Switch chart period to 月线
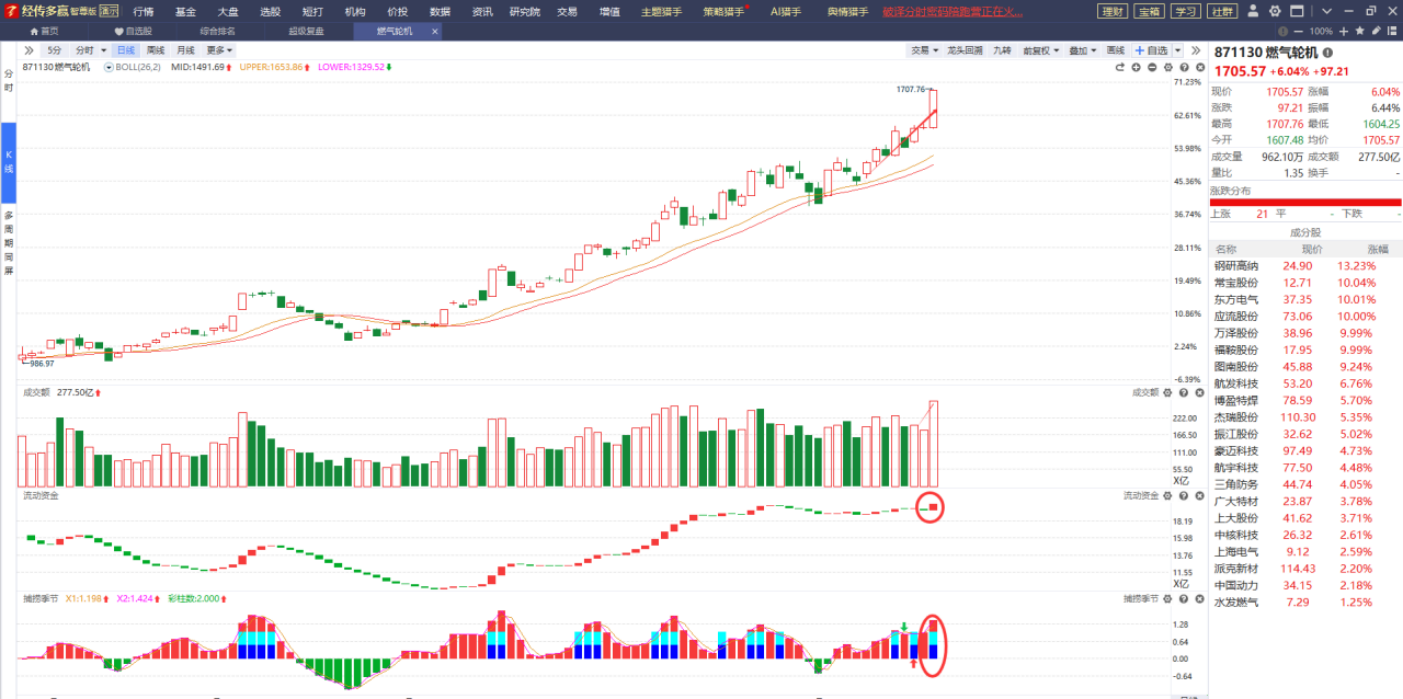The width and height of the screenshot is (1403, 699). [185, 50]
